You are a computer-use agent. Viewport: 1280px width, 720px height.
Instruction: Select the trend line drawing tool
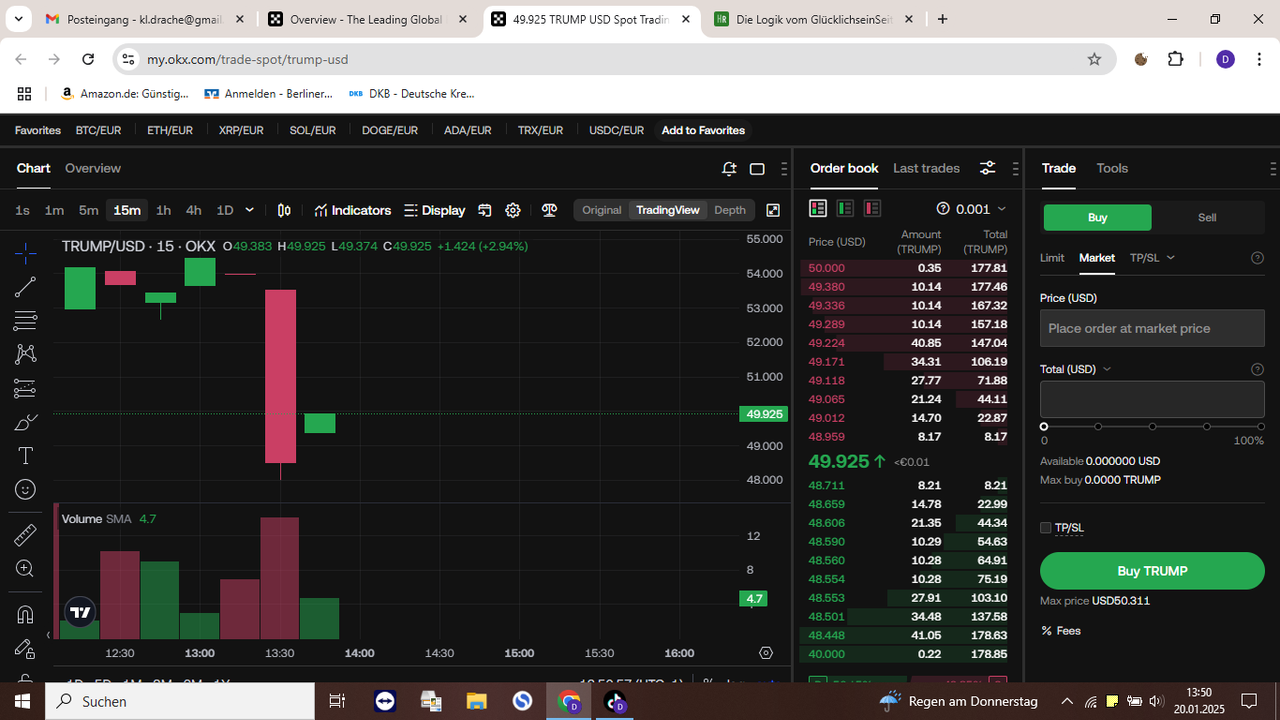click(25, 287)
